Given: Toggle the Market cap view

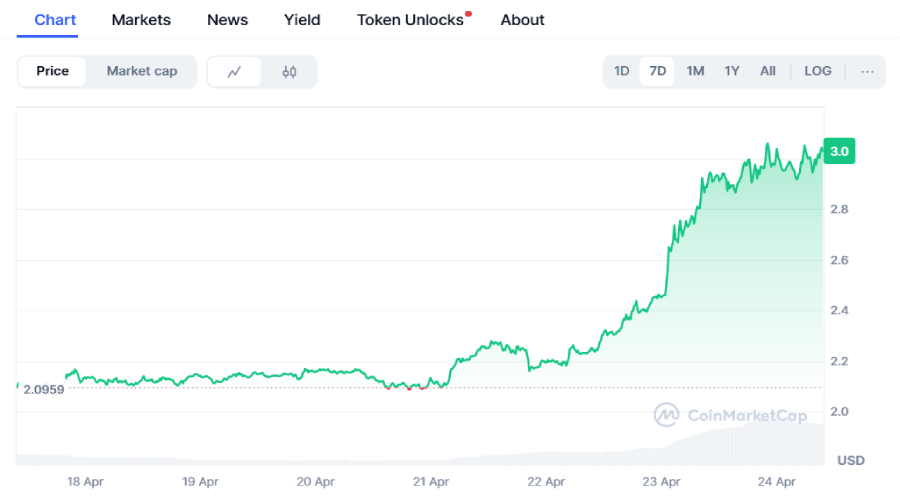Looking at the screenshot, I should (142, 71).
